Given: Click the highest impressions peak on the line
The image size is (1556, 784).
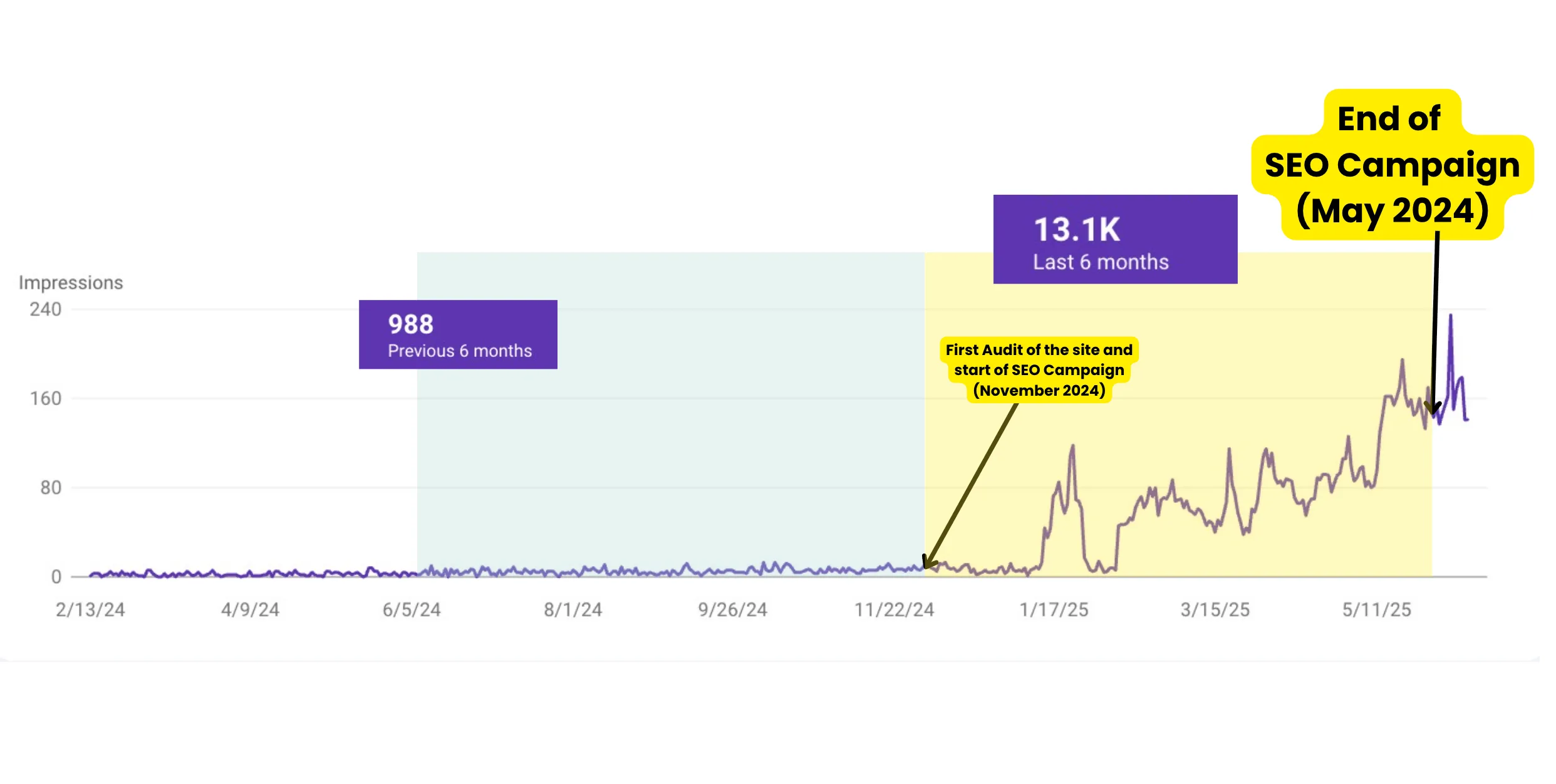Looking at the screenshot, I should coord(1451,316).
